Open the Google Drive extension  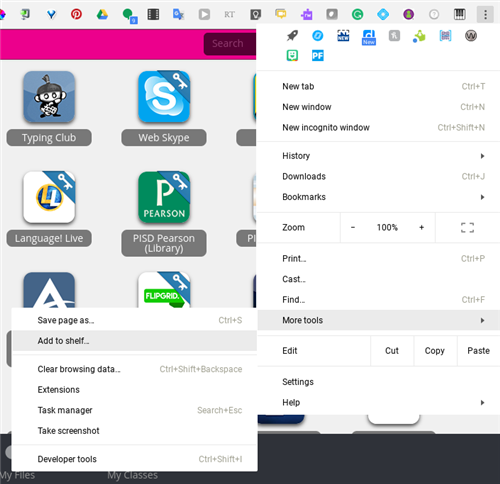[102, 14]
